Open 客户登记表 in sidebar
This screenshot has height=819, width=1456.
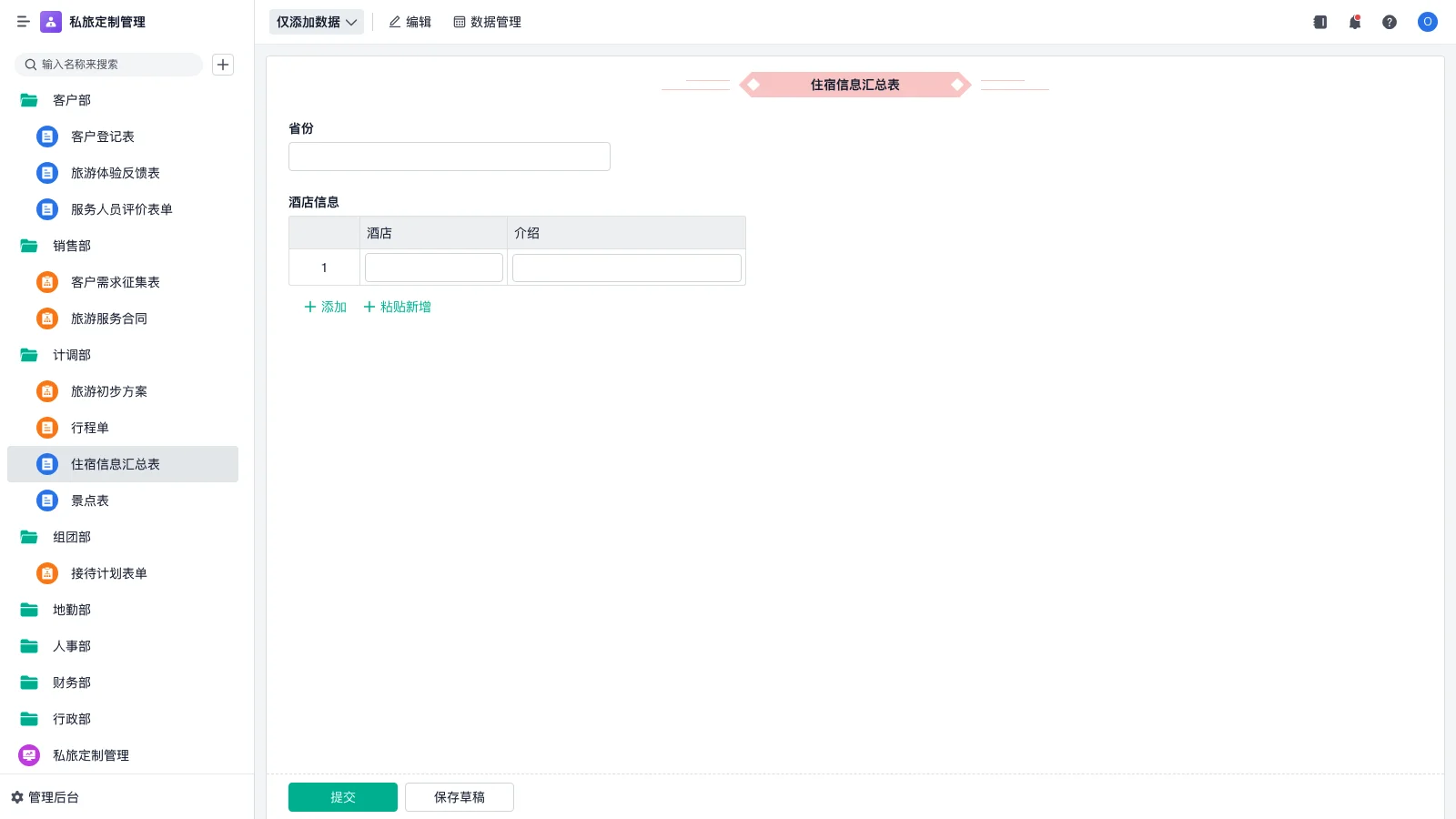(x=123, y=136)
